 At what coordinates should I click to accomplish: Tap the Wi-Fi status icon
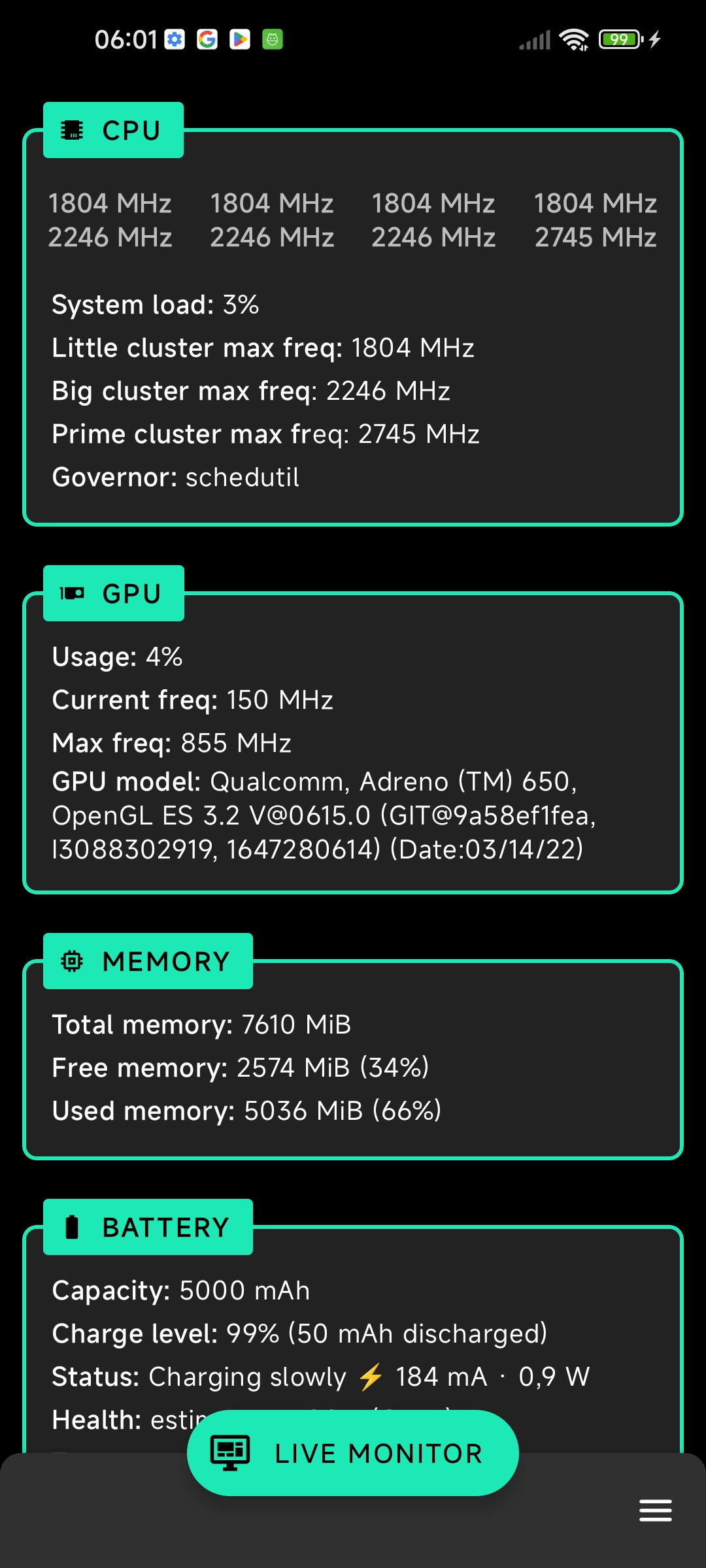[575, 40]
